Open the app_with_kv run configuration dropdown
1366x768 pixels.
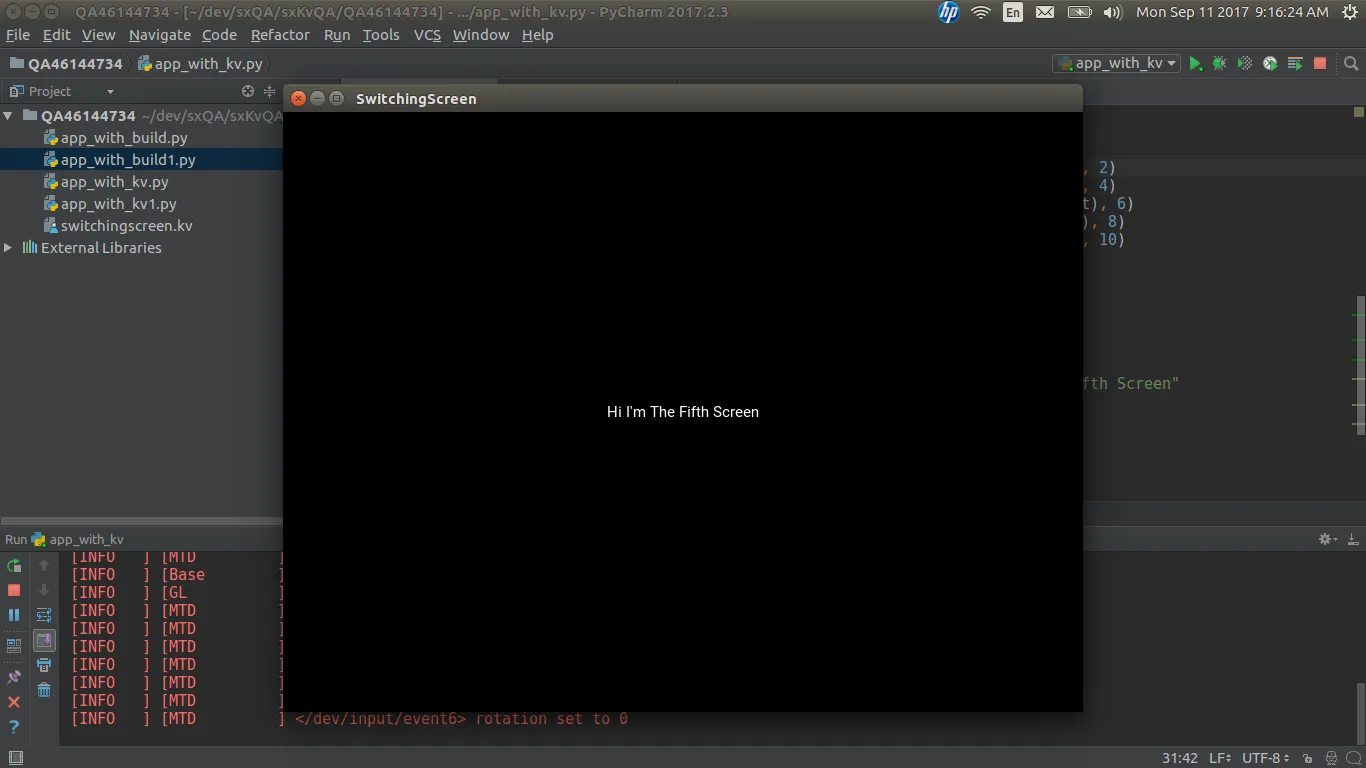pos(1117,63)
